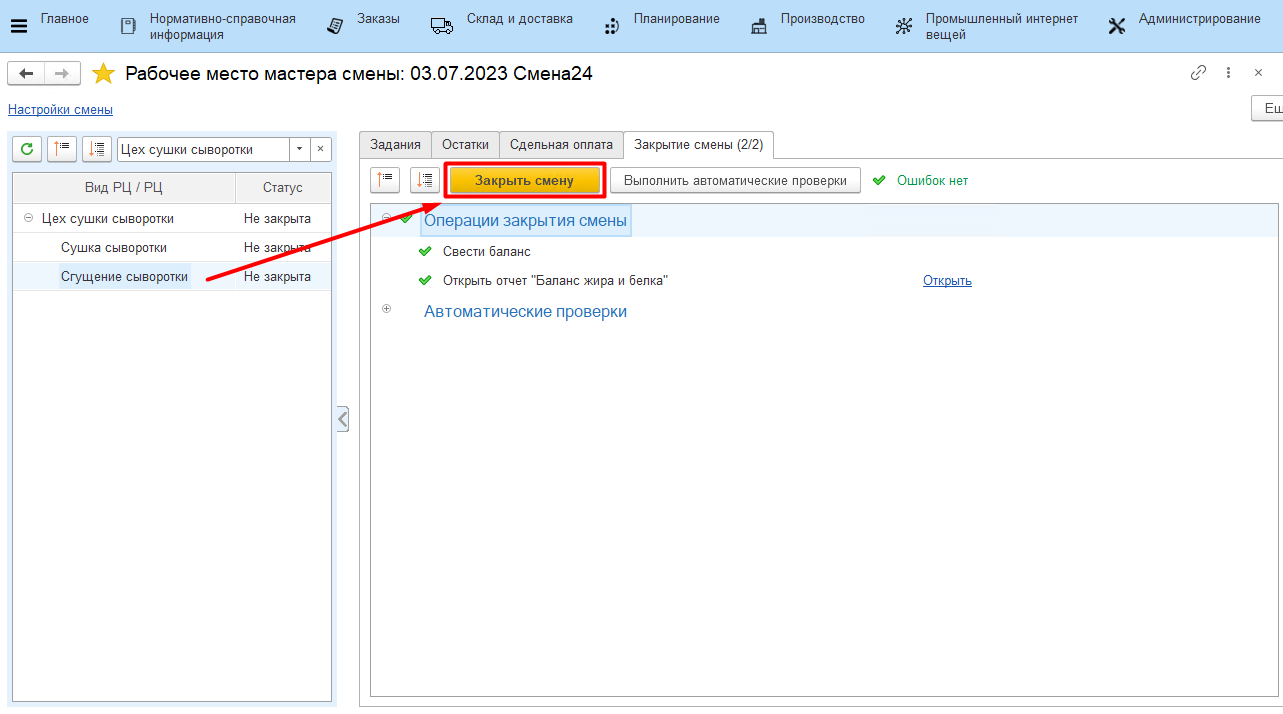Select the Сушка сыворотки row
Viewport: 1283px width, 714px height.
[114, 247]
